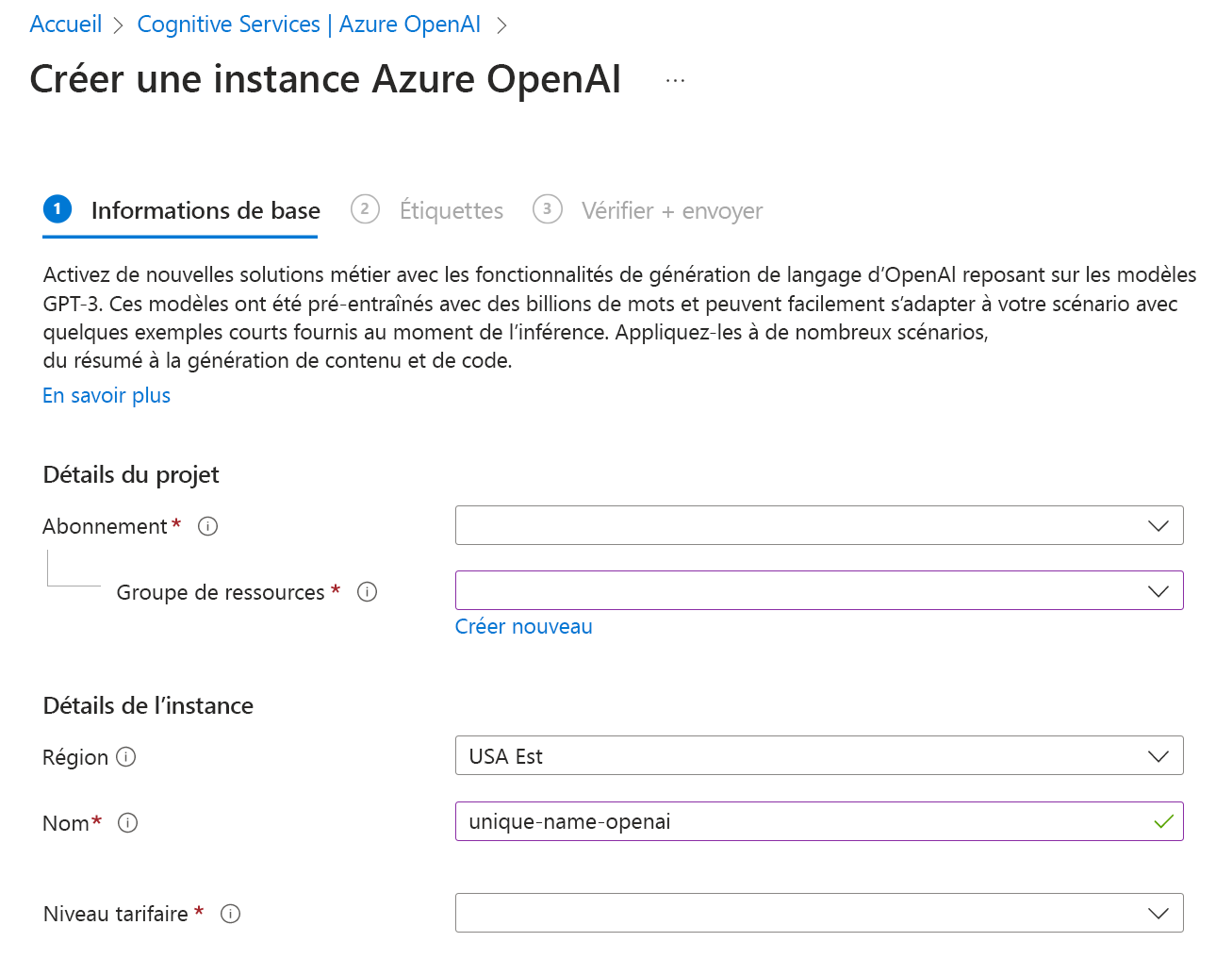The height and width of the screenshot is (958, 1232).
Task: Click Créer nouveau resource group link
Action: [x=524, y=626]
